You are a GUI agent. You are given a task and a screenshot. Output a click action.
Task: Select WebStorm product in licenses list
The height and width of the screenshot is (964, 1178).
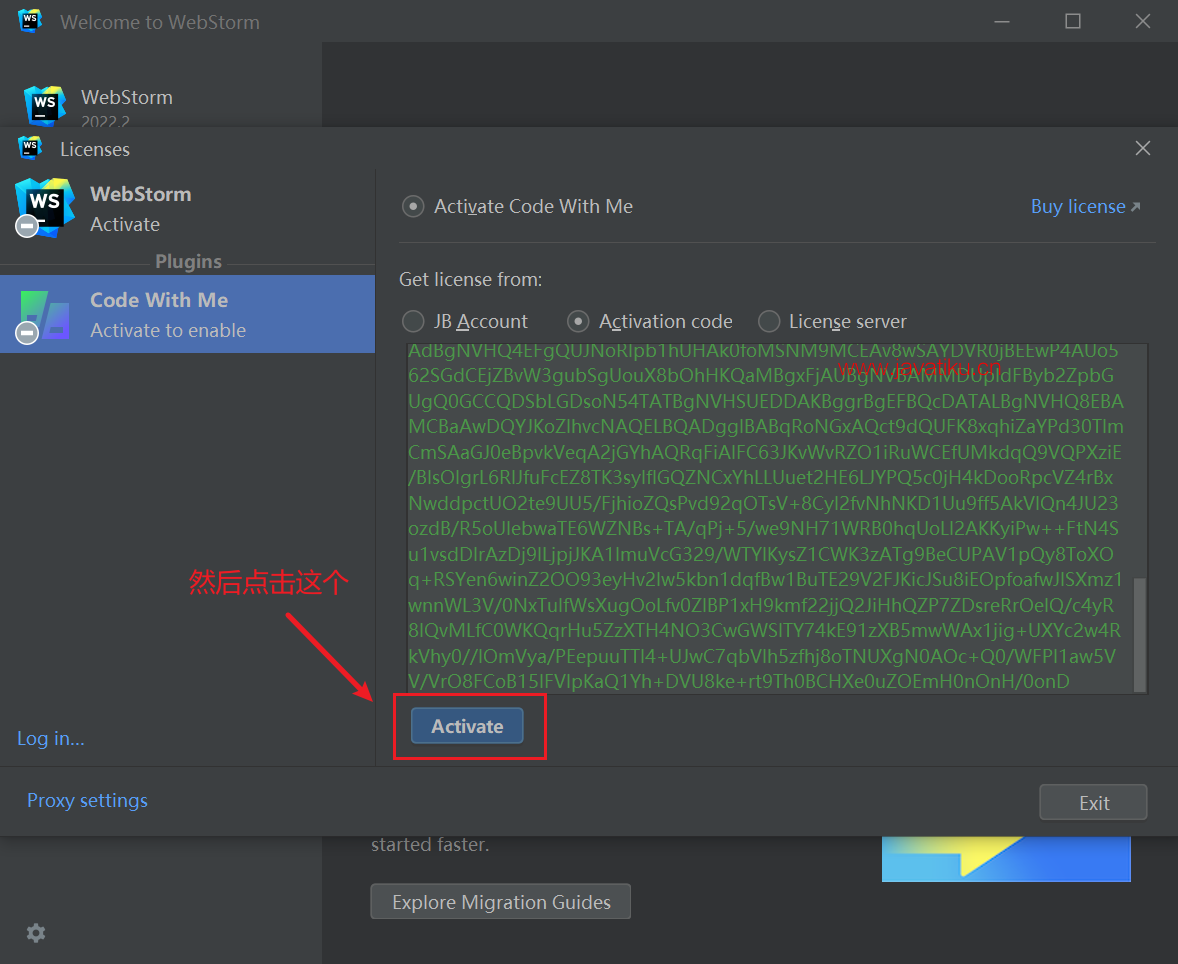[188, 209]
